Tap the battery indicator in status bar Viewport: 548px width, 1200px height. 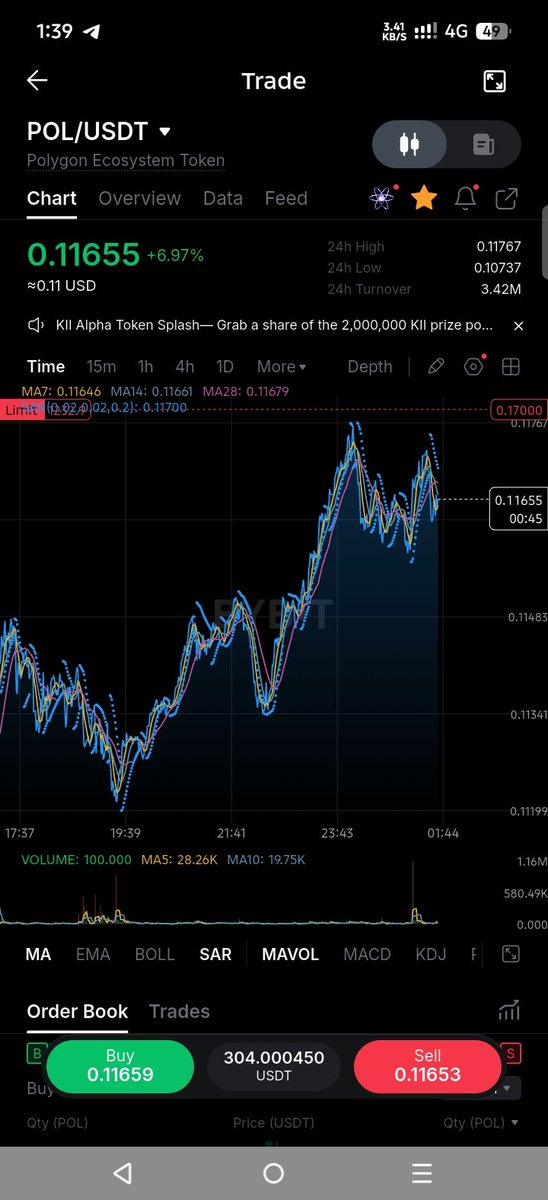tap(491, 31)
